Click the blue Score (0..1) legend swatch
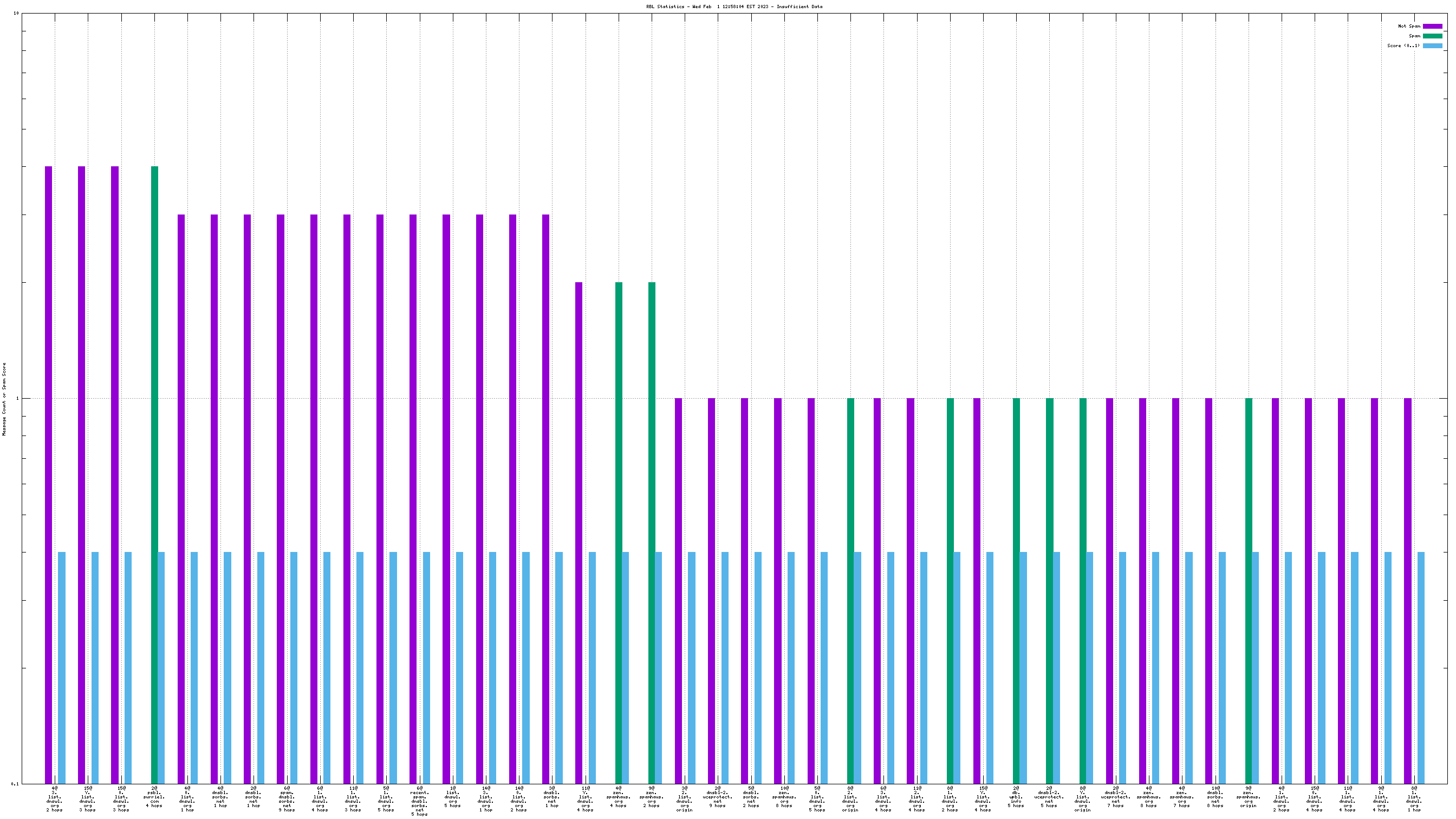The height and width of the screenshot is (819, 1456). (x=1432, y=46)
